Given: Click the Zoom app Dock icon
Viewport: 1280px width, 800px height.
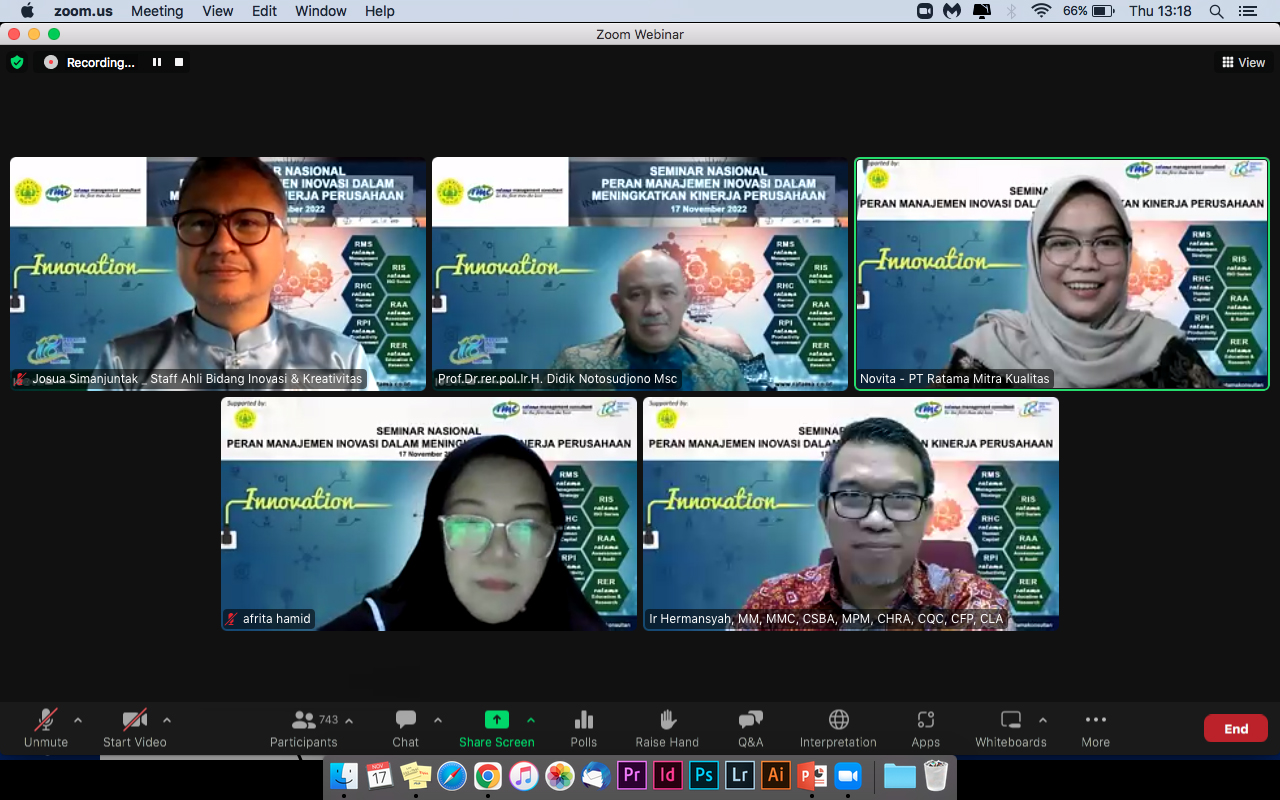Looking at the screenshot, I should coord(848,775).
